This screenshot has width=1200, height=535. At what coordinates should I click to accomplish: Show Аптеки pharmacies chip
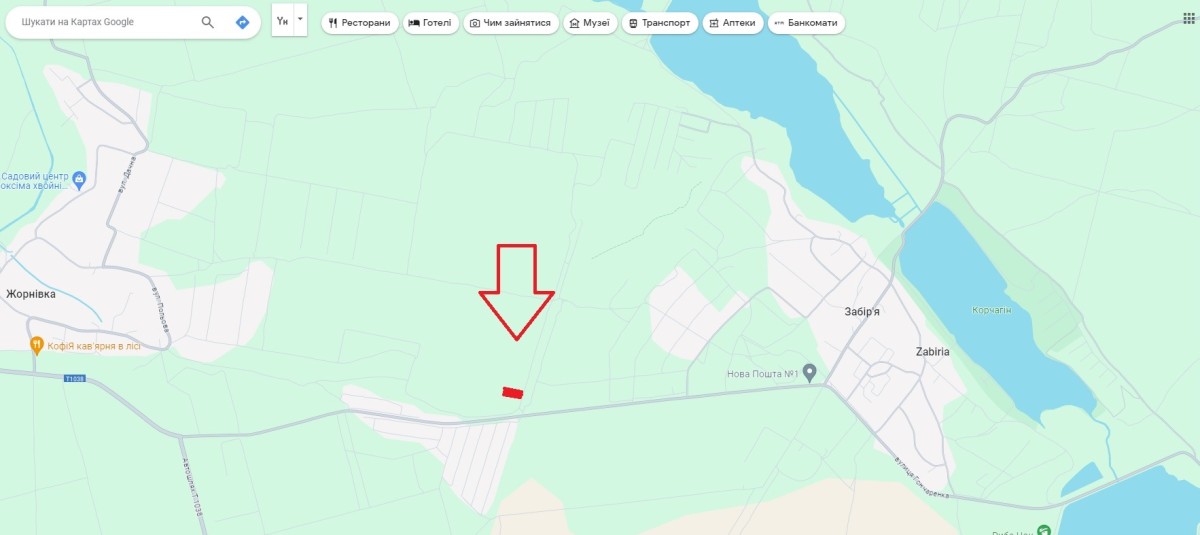(x=733, y=23)
